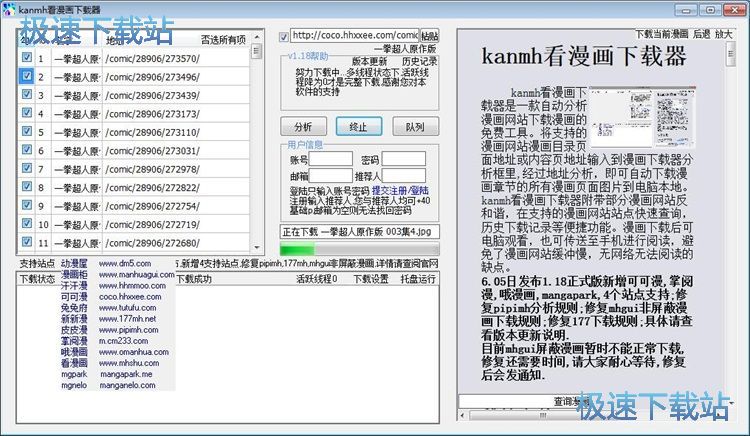Click the 下载状态 column header
Screen dimensions: 750x436
tap(37, 279)
